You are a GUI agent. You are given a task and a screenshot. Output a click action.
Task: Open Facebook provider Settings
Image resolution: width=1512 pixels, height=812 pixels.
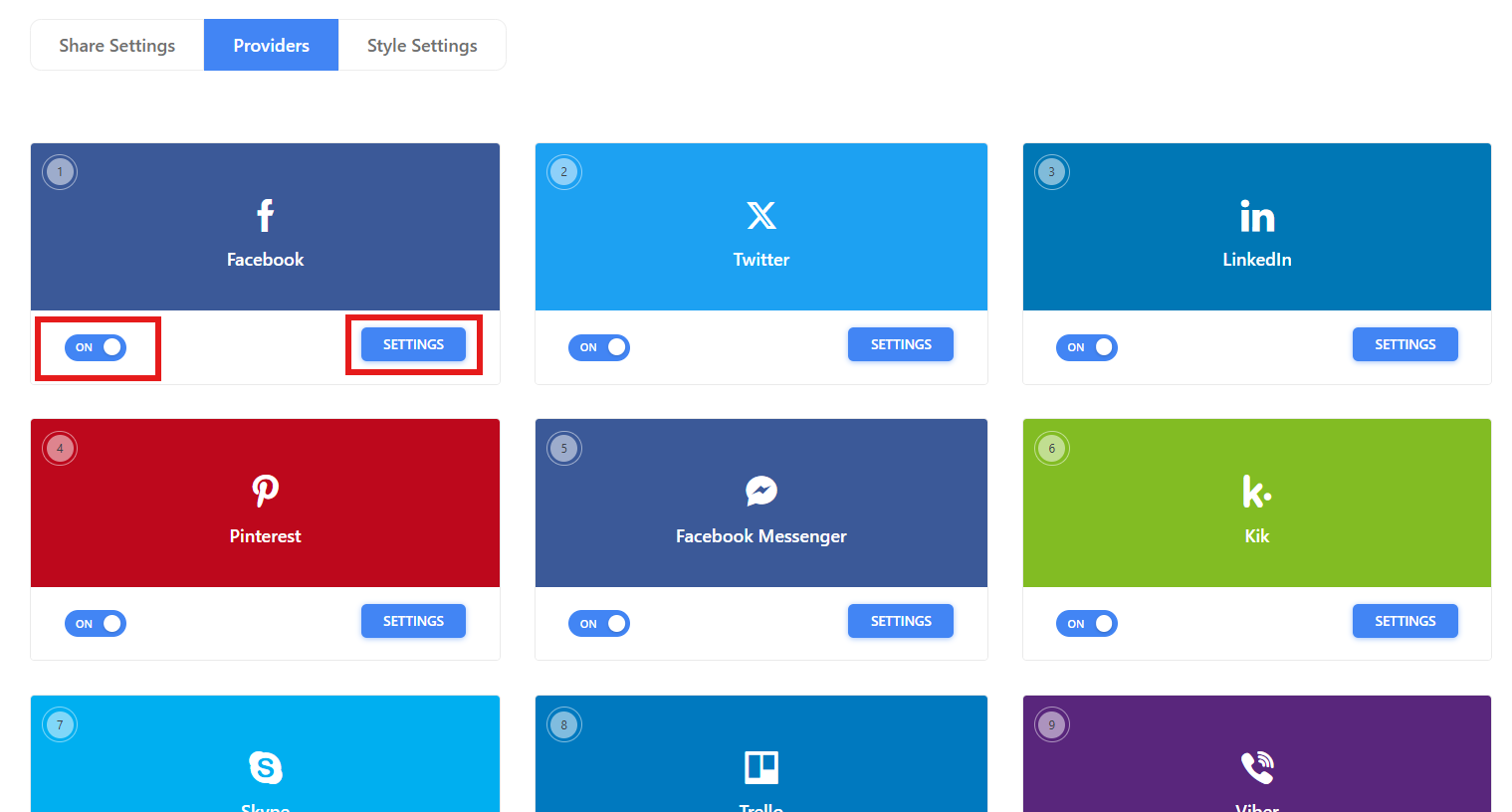[413, 344]
